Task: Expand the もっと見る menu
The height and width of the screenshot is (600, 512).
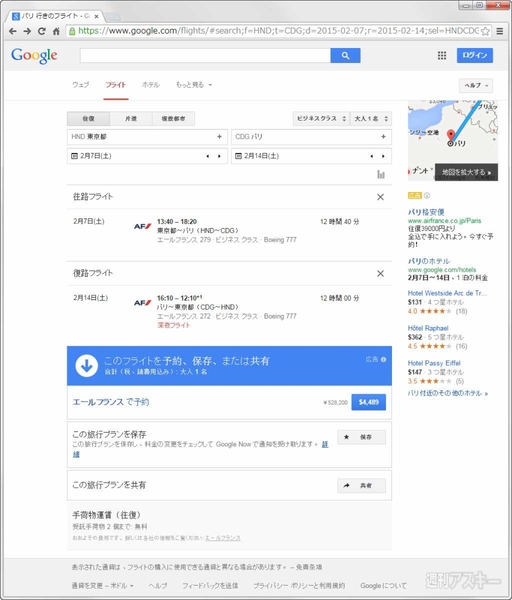Action: coord(194,85)
